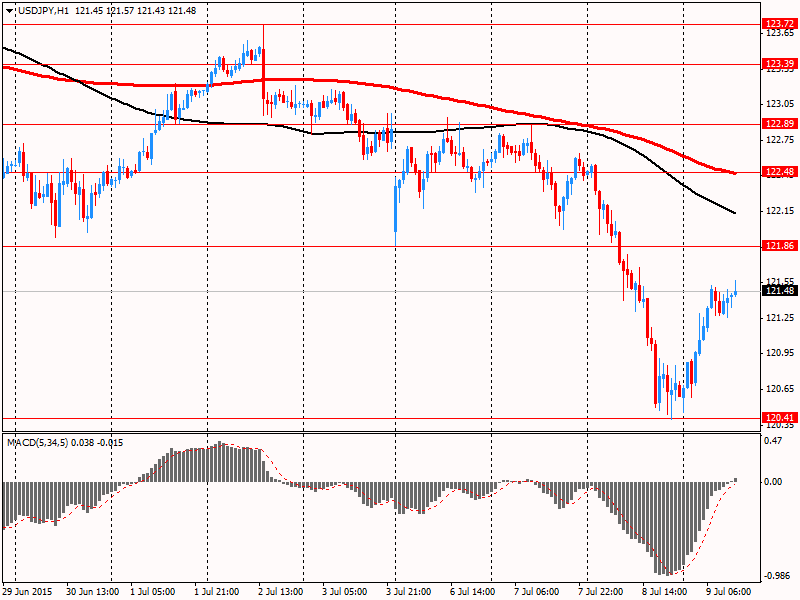Click the 123.39 red price label

tap(780, 64)
